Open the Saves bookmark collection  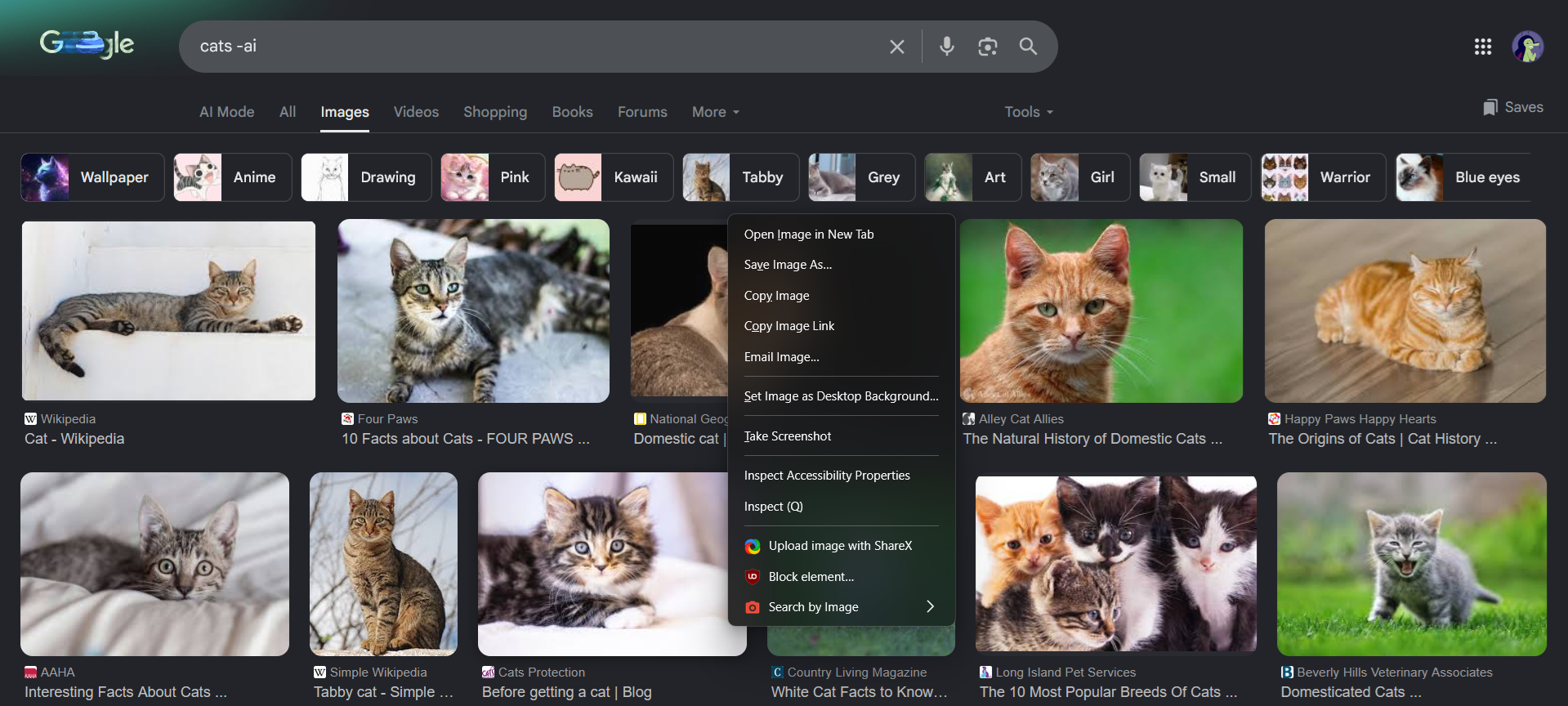pos(1512,108)
